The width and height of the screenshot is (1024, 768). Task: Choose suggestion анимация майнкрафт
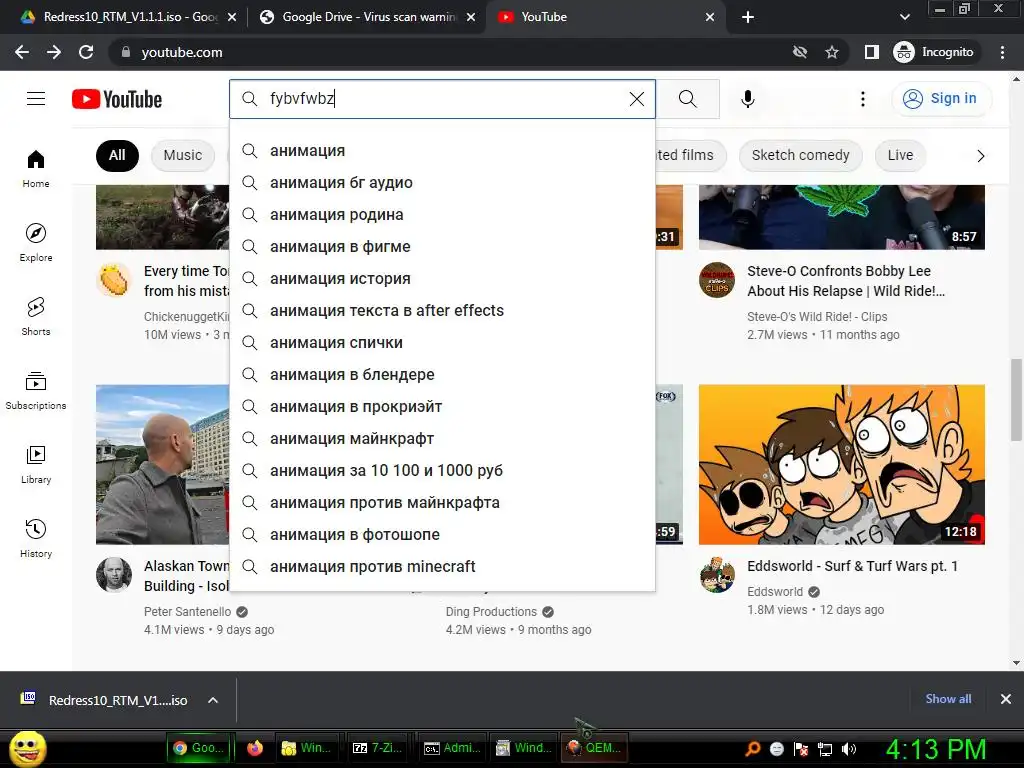click(442, 439)
